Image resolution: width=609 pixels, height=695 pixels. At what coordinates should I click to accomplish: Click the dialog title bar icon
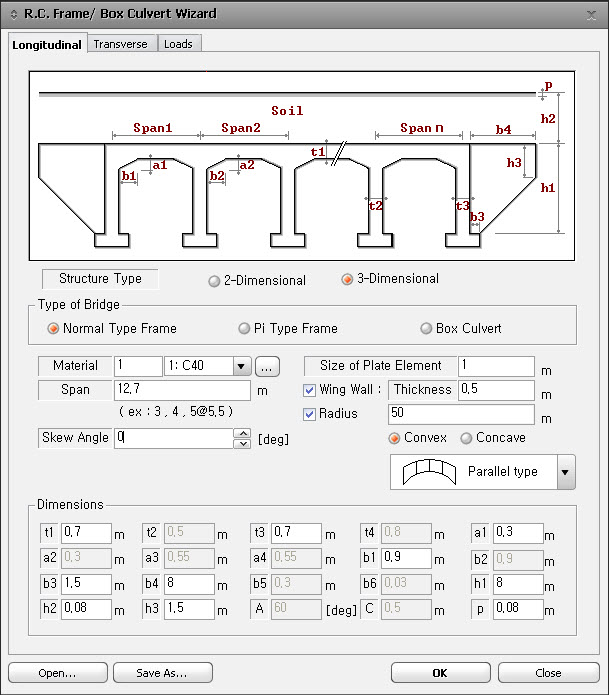12,14
